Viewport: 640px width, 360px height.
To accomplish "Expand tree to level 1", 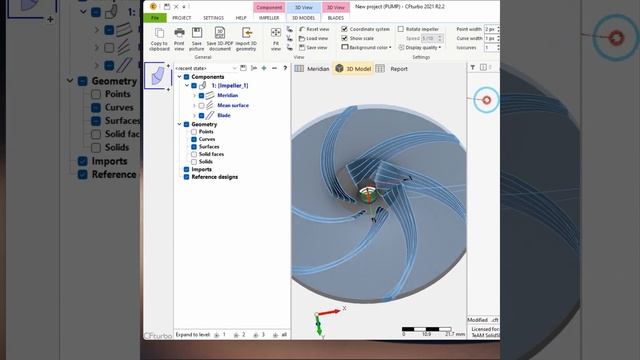I will 220,335.
